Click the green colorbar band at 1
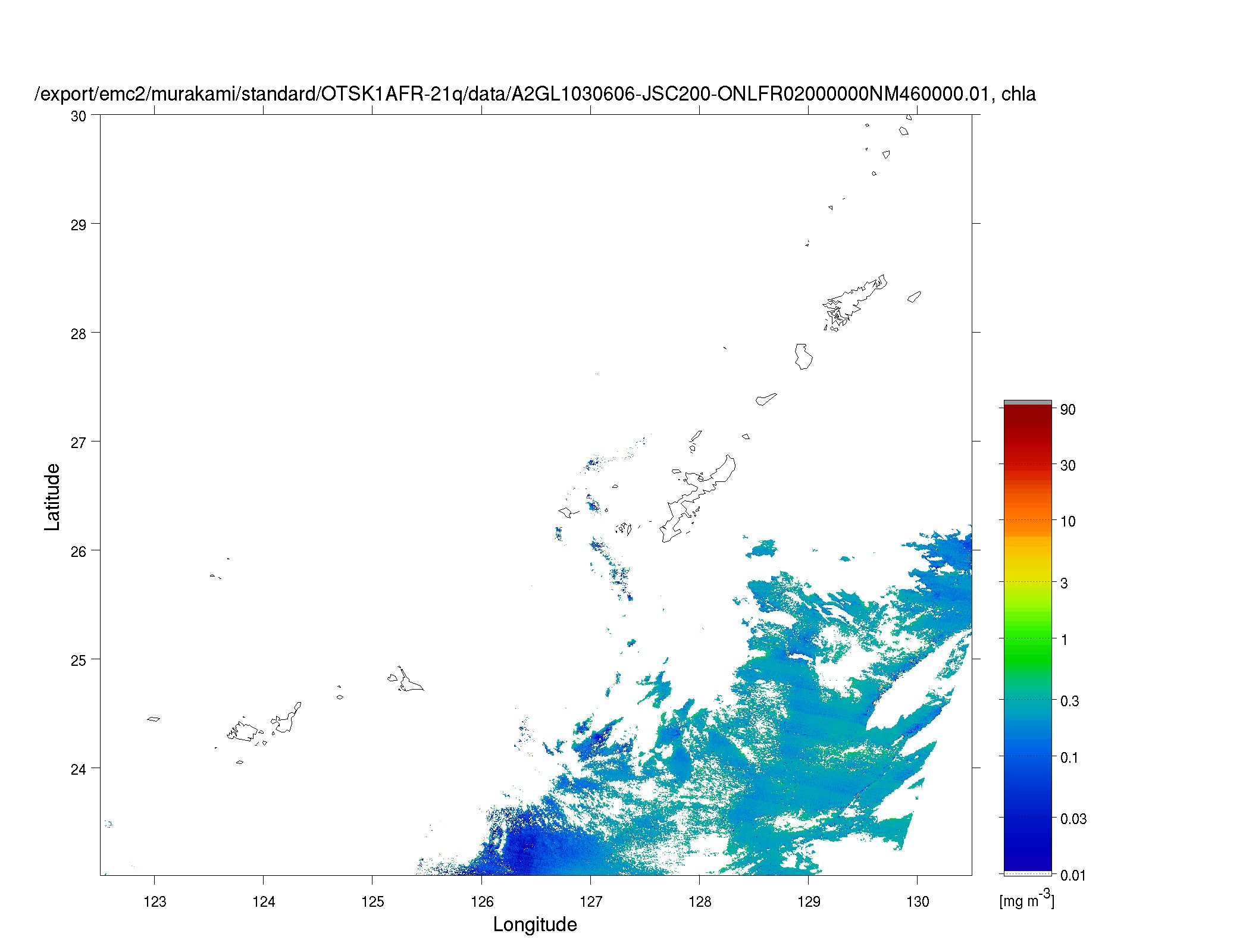 [1028, 638]
